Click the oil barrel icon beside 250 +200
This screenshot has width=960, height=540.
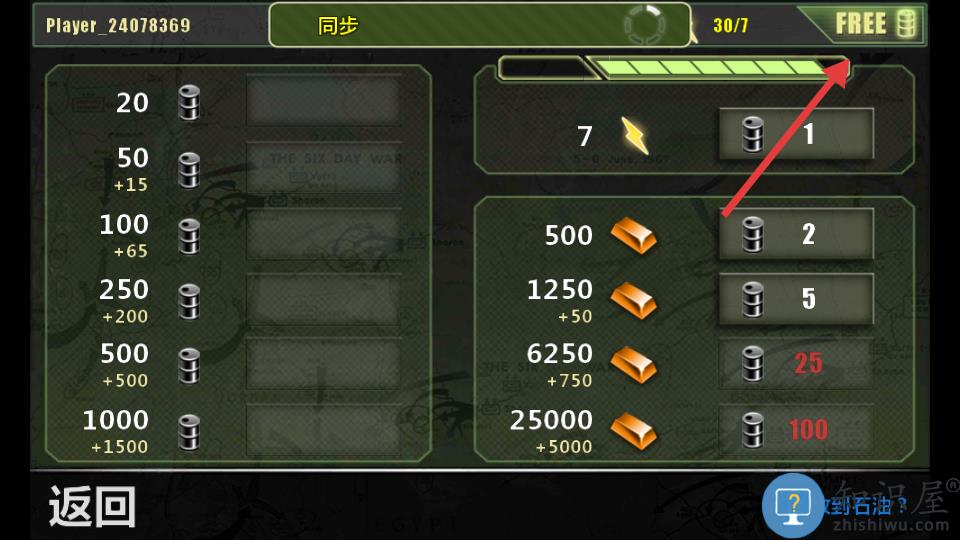click(x=189, y=301)
